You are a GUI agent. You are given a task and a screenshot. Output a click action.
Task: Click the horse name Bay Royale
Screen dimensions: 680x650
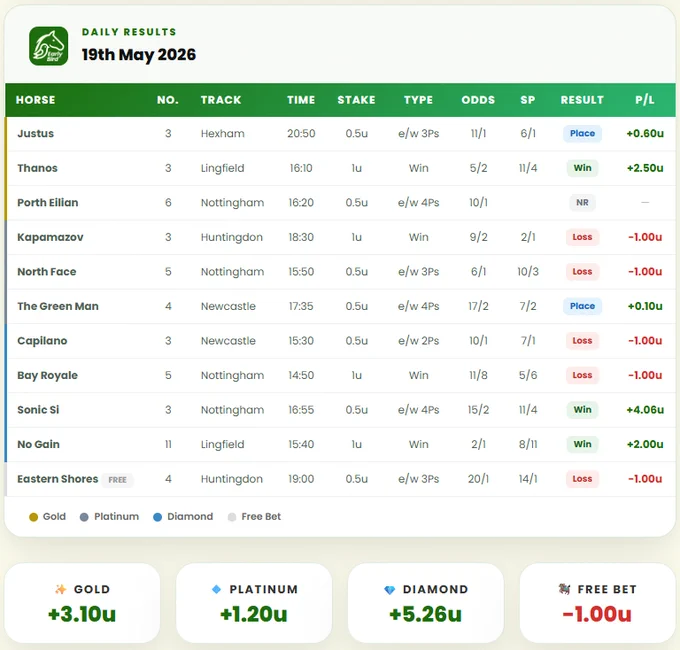47,376
